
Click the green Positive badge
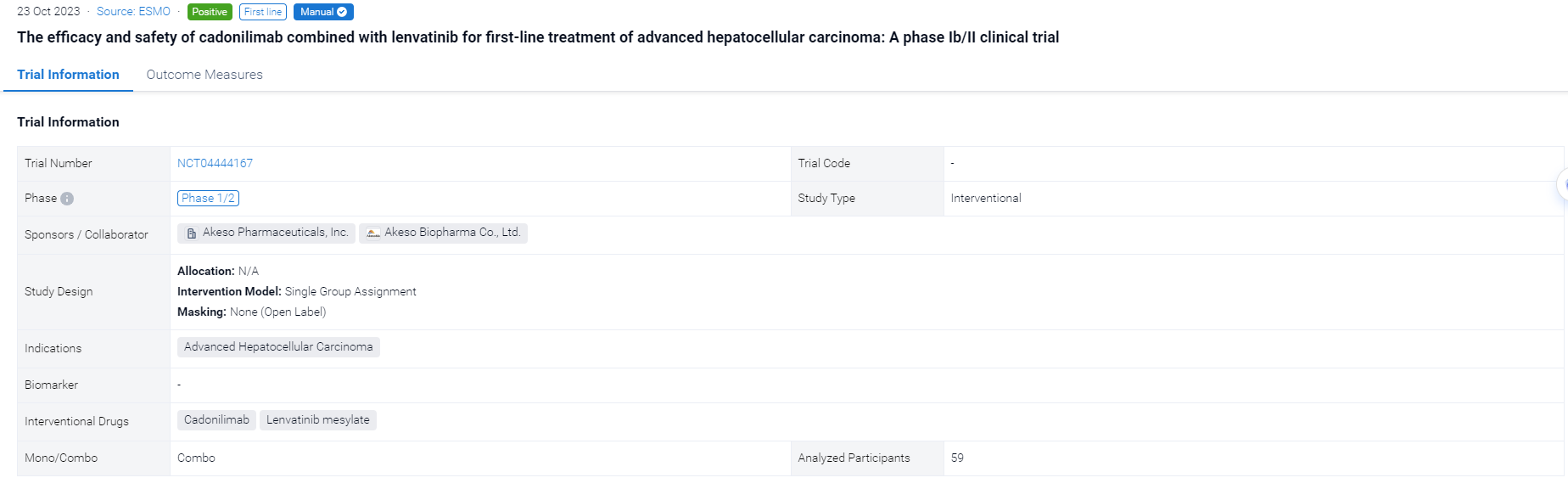point(209,12)
